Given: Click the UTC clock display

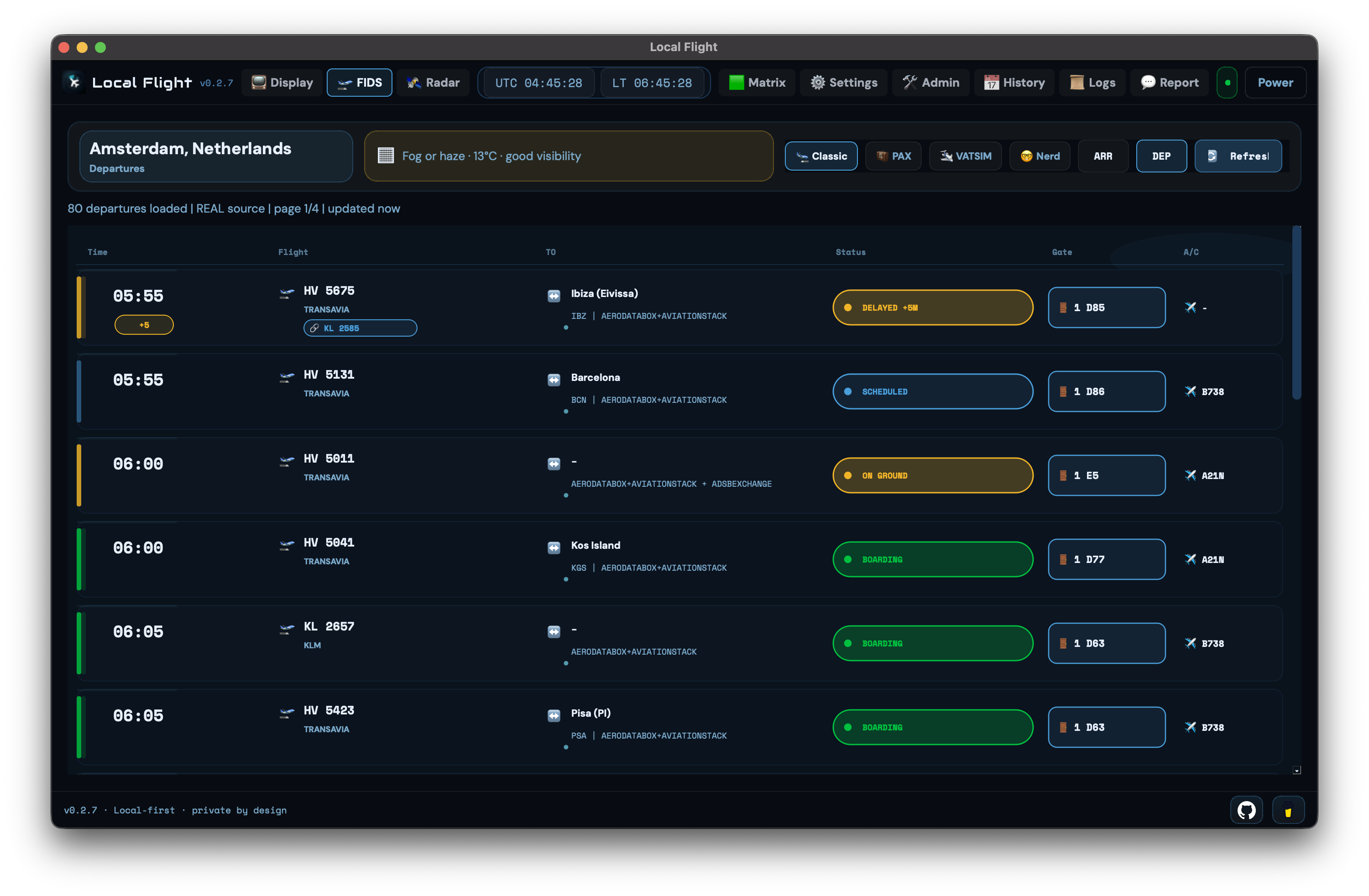Looking at the screenshot, I should (x=538, y=83).
